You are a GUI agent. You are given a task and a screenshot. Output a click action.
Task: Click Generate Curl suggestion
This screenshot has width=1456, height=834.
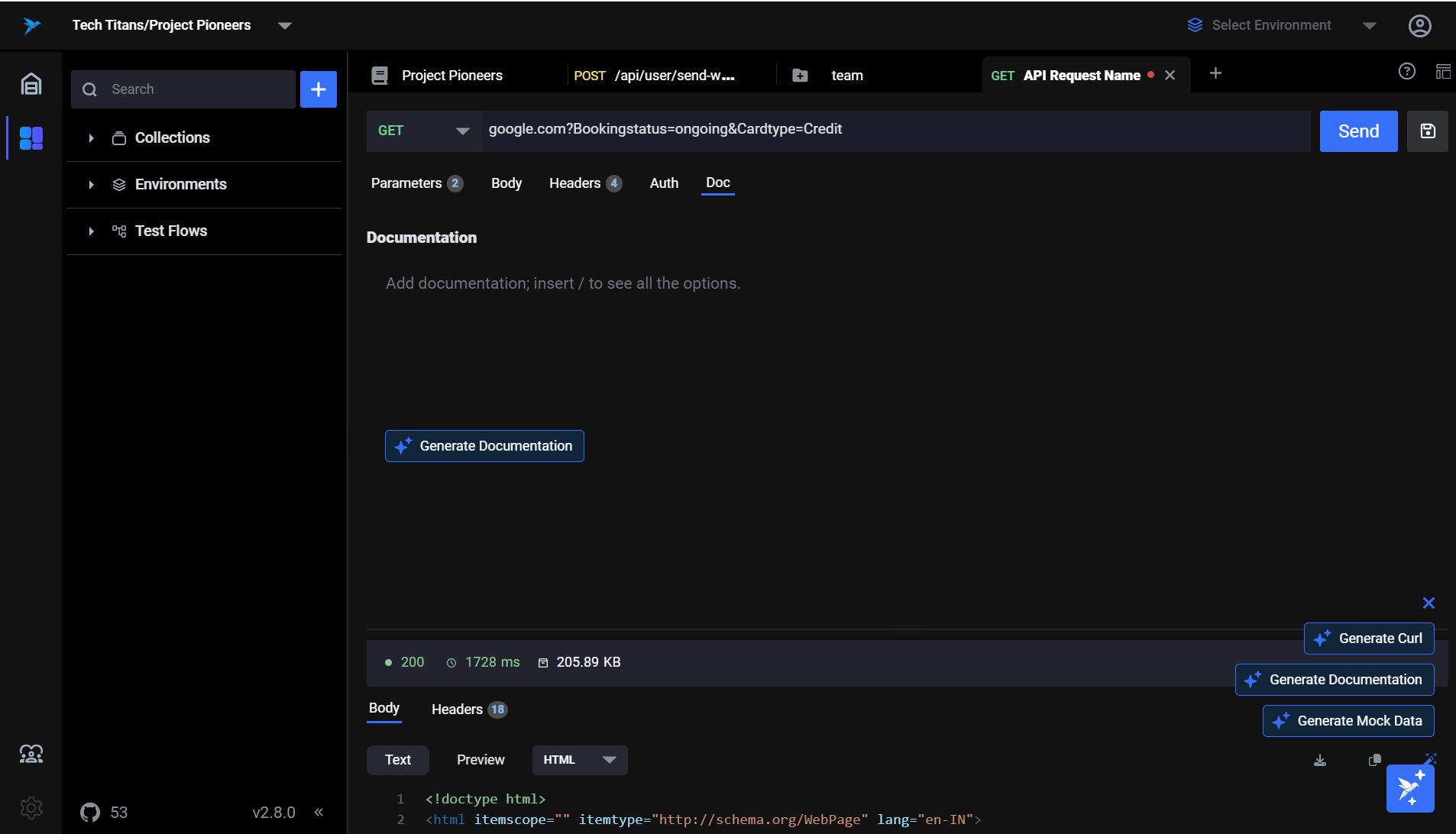[1369, 638]
